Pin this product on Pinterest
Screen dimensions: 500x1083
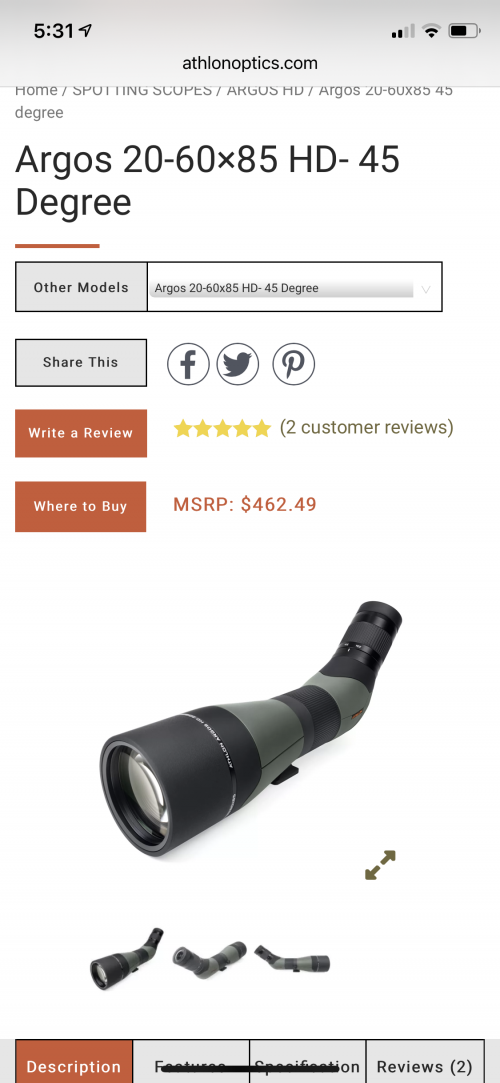[294, 363]
